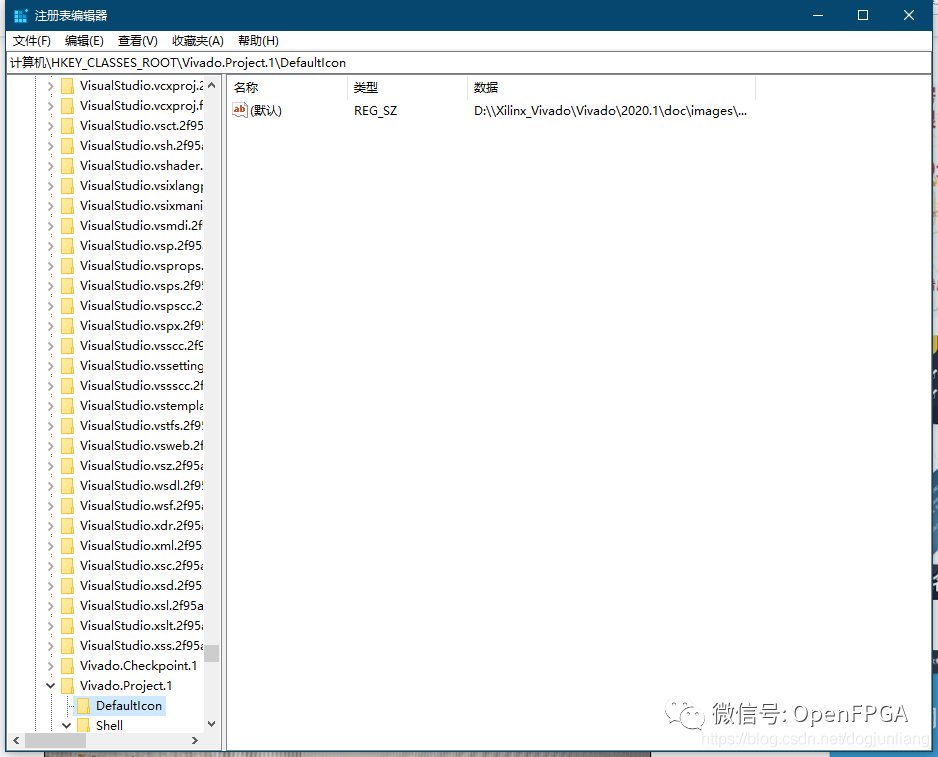Maximize the Registry Editor window
The height and width of the screenshot is (757, 938).
click(863, 16)
